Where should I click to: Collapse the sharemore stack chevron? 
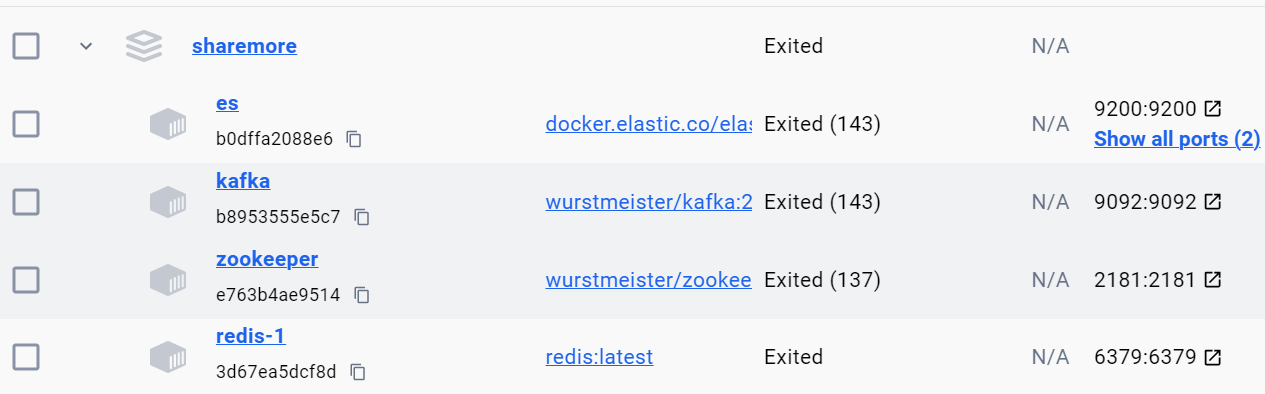[x=86, y=46]
